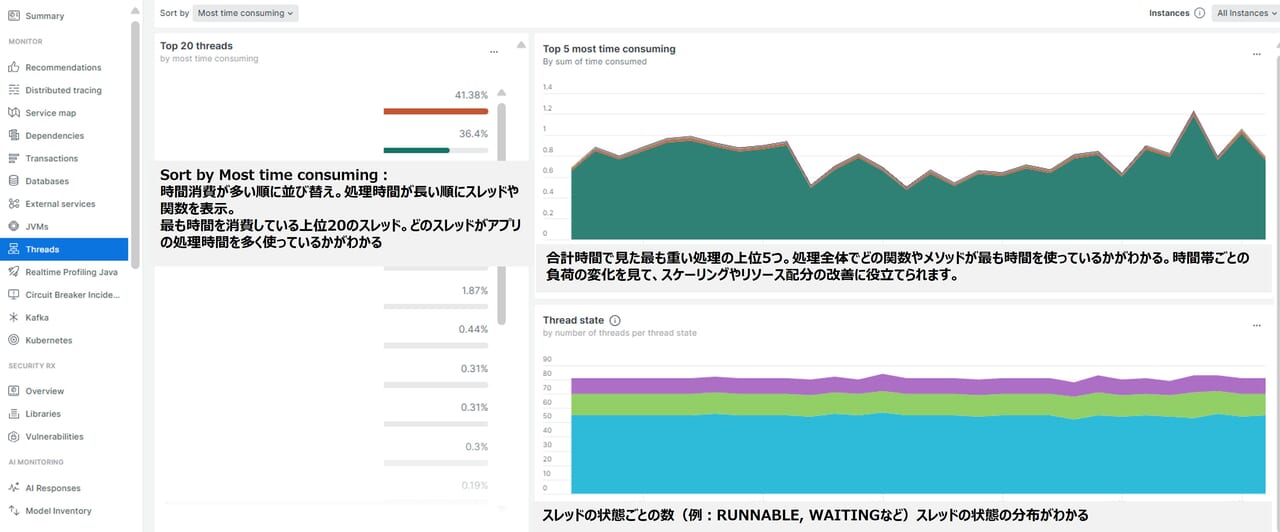This screenshot has height=532, width=1280.
Task: Click the Kafka asterisk icon
Action: [14, 317]
